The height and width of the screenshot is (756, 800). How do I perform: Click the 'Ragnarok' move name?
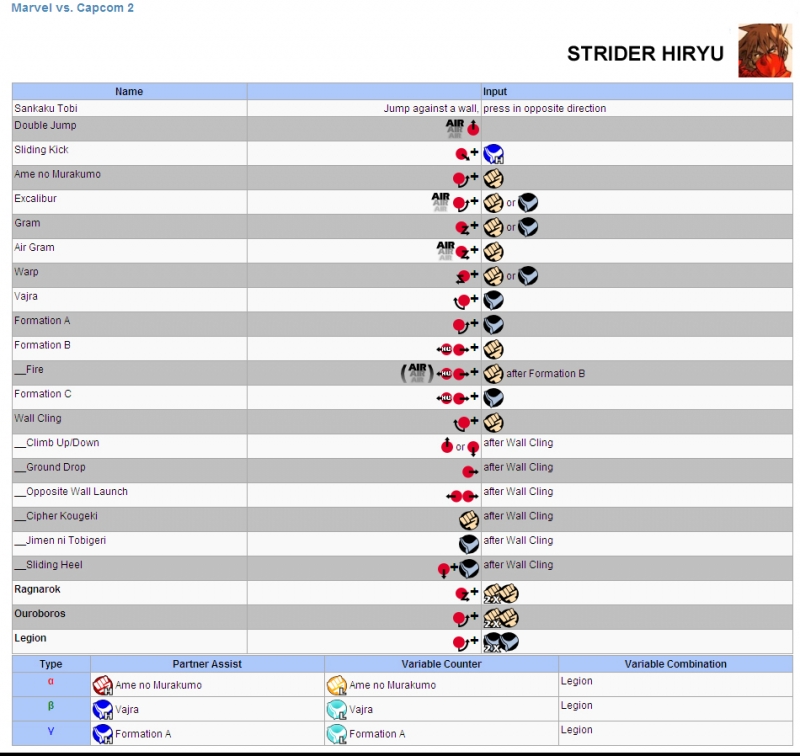37,589
